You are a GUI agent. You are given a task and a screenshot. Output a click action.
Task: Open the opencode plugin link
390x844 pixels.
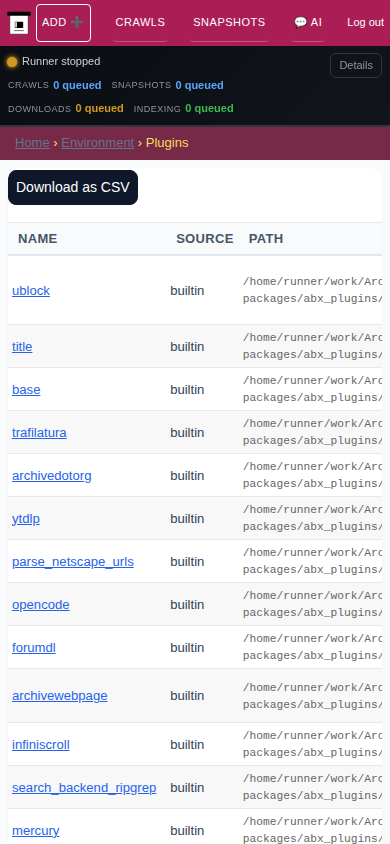tap(41, 605)
